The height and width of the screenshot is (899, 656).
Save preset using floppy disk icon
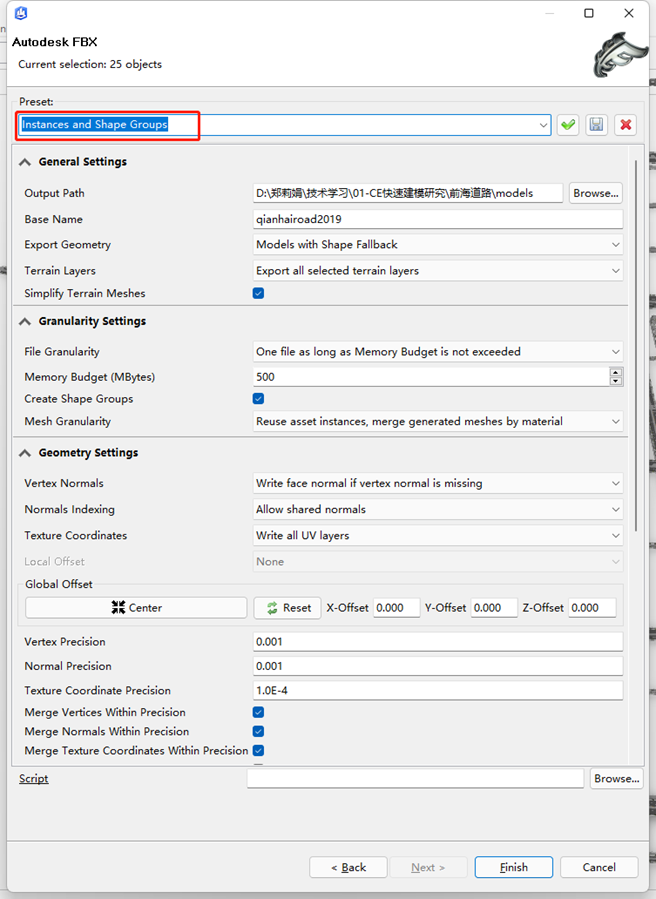click(596, 124)
